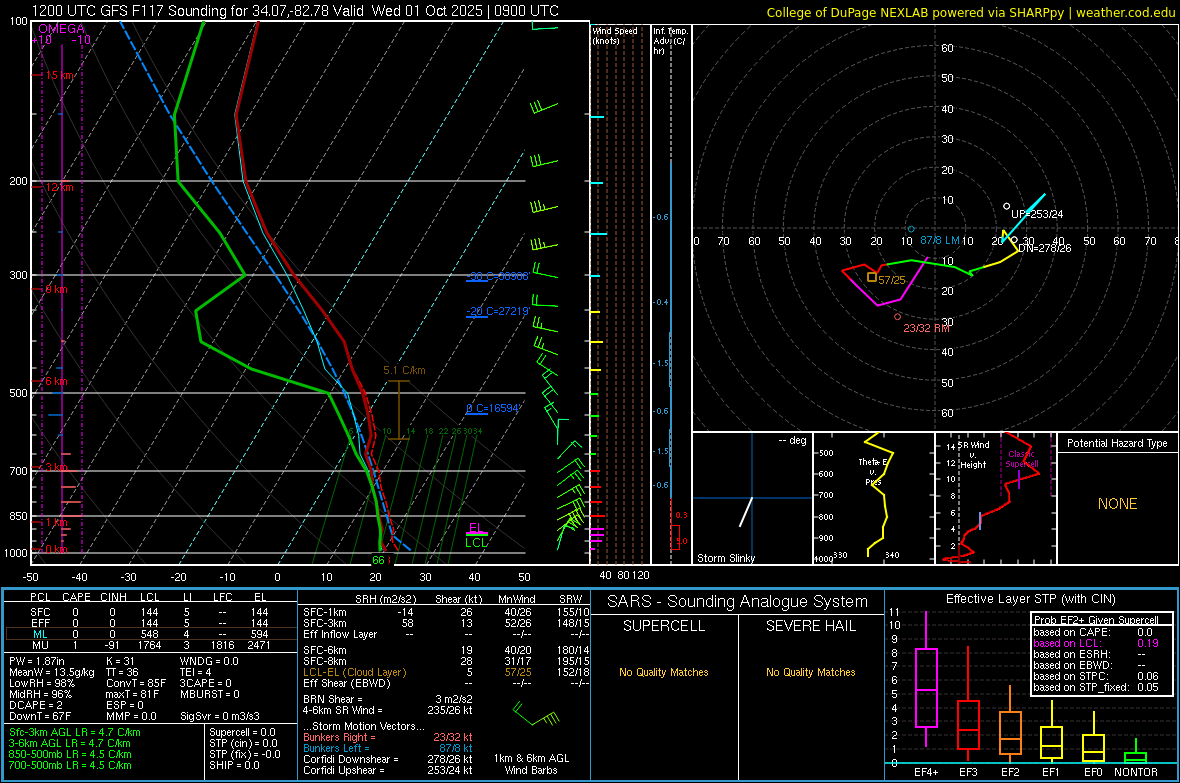Click the SARS - Sounding Analogue System heading

coord(738,601)
